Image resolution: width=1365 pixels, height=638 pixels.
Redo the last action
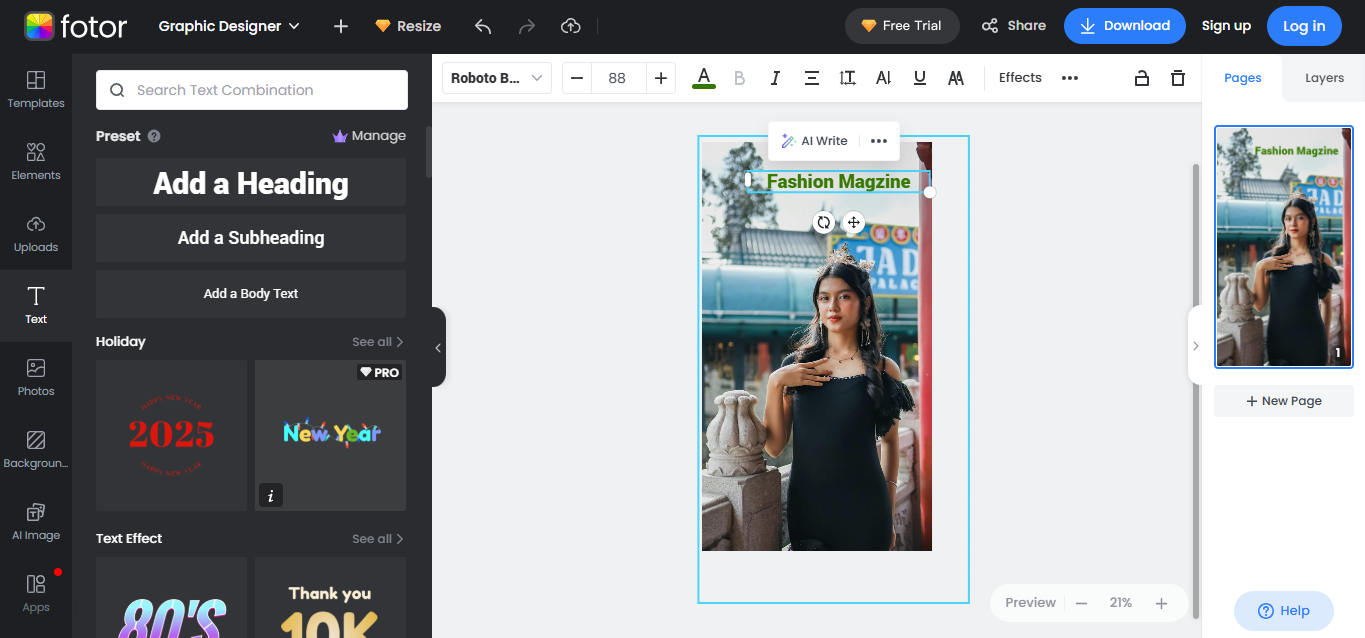click(x=527, y=26)
